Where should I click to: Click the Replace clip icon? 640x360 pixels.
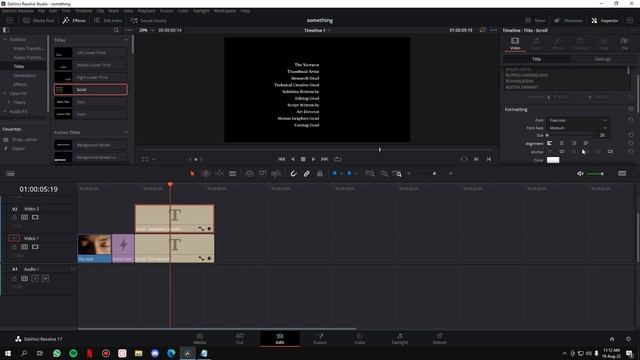[x=276, y=173]
